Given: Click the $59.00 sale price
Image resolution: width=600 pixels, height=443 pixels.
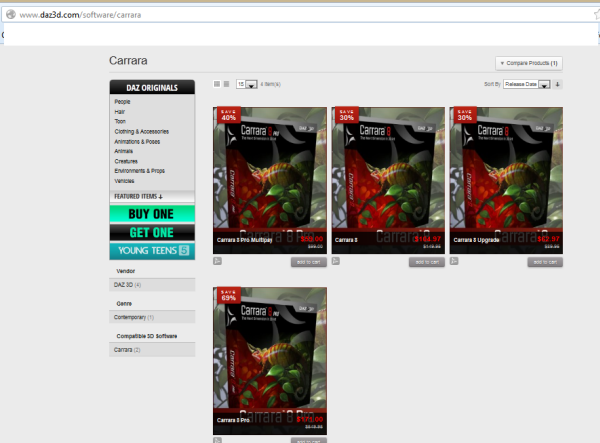Looking at the screenshot, I should click(x=311, y=239).
